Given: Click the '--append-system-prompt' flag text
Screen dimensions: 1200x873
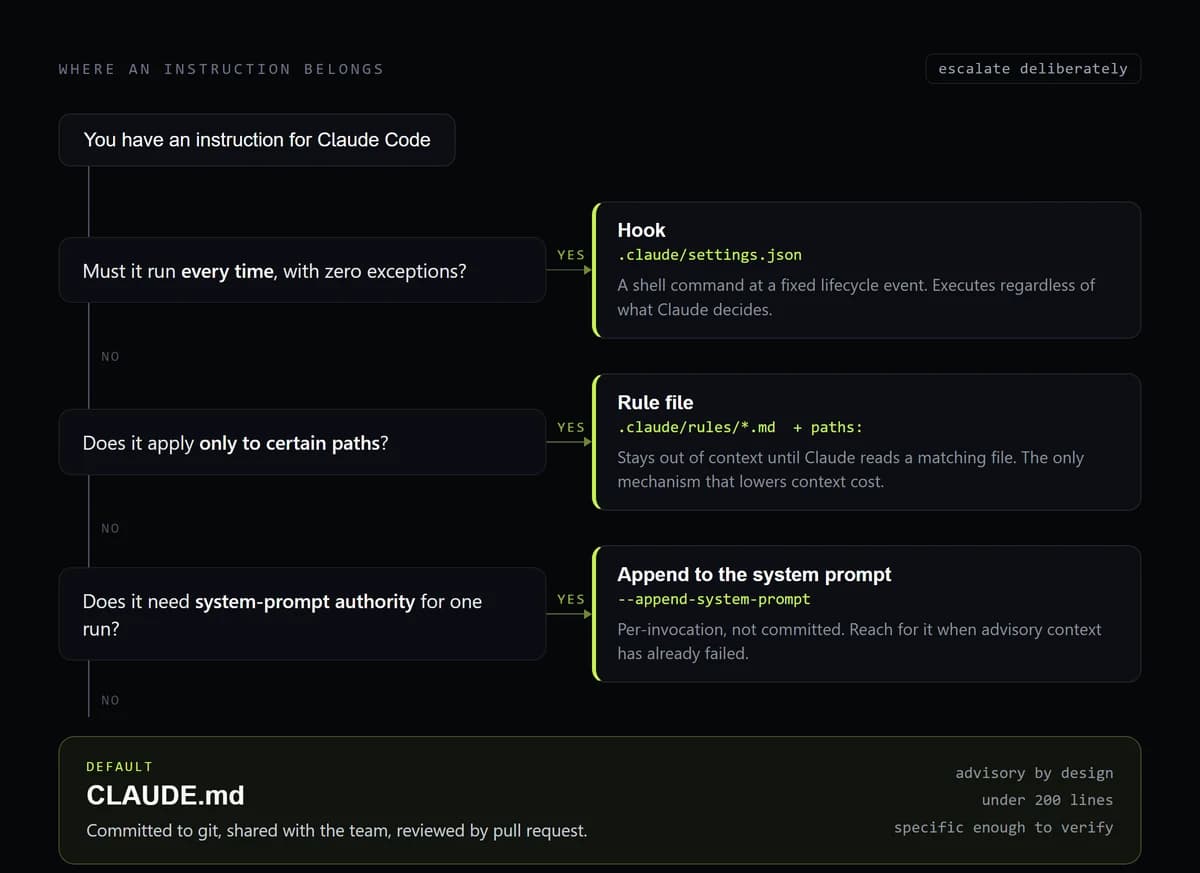Looking at the screenshot, I should (x=713, y=599).
